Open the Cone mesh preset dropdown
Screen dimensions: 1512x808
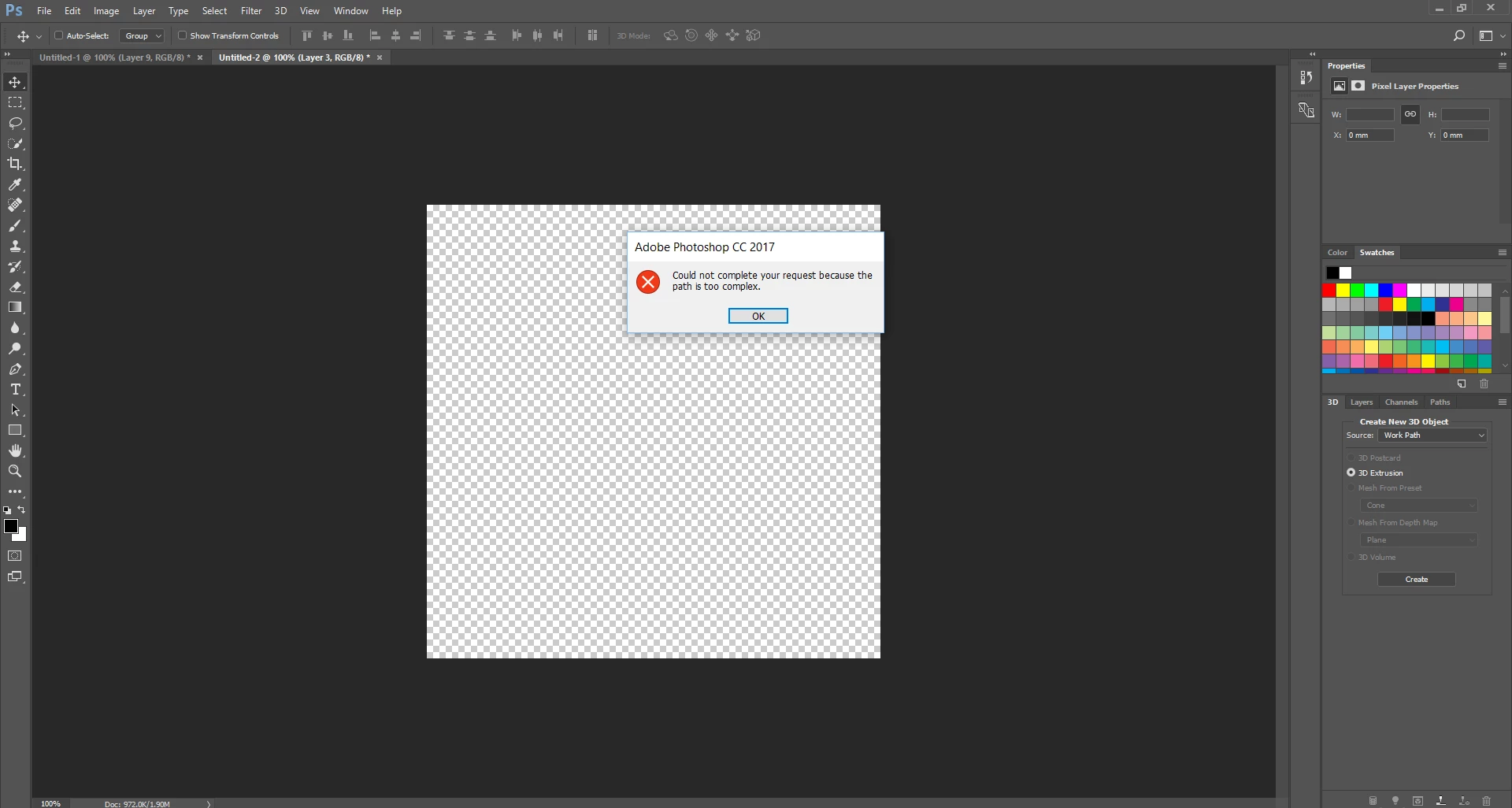[x=1419, y=505]
